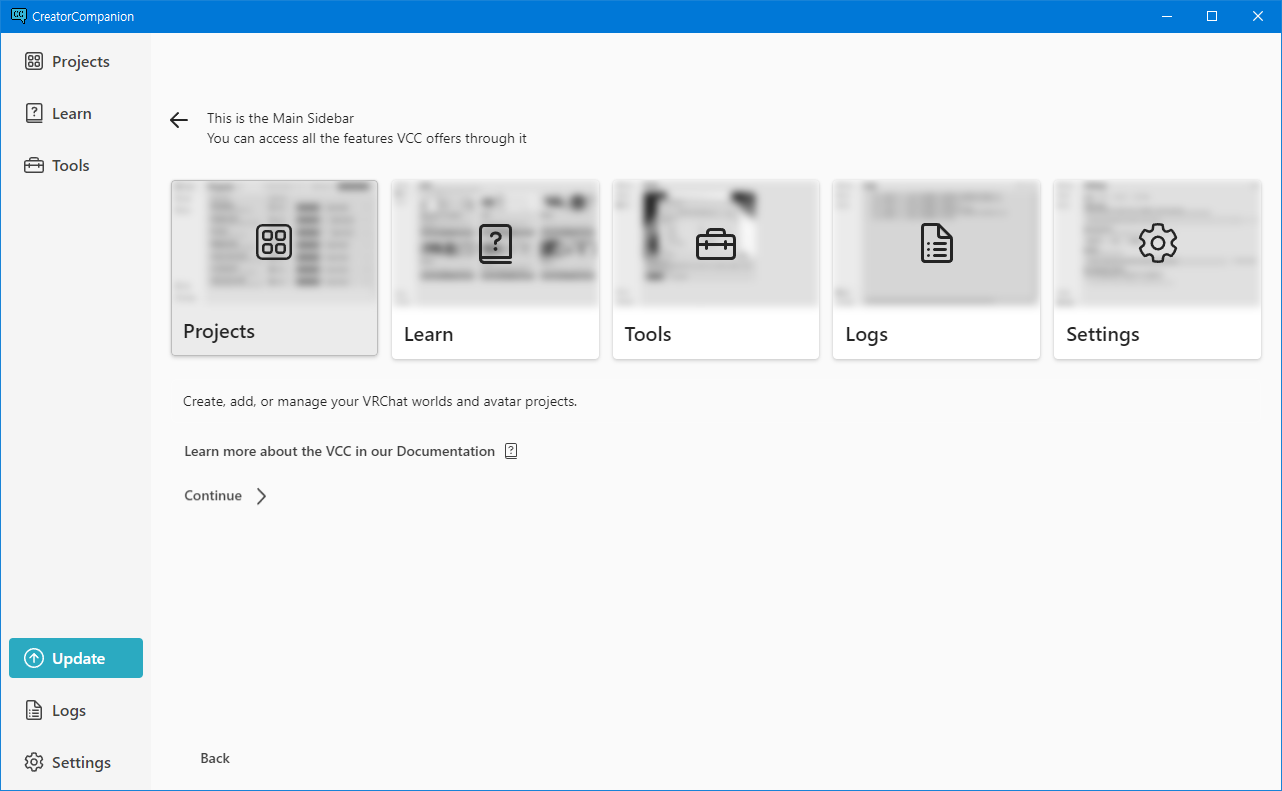Viewport: 1282px width, 791px height.
Task: Click the Update button in sidebar
Action: coord(76,658)
